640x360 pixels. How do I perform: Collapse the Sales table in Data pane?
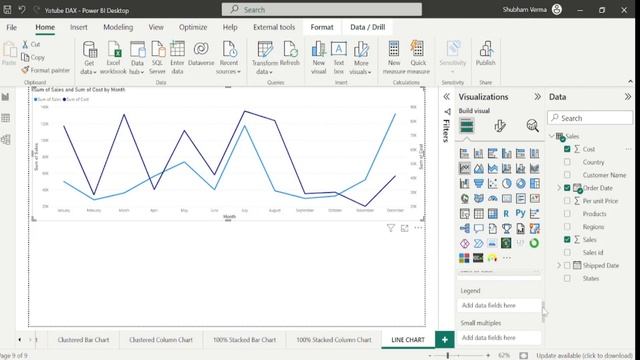click(x=552, y=136)
